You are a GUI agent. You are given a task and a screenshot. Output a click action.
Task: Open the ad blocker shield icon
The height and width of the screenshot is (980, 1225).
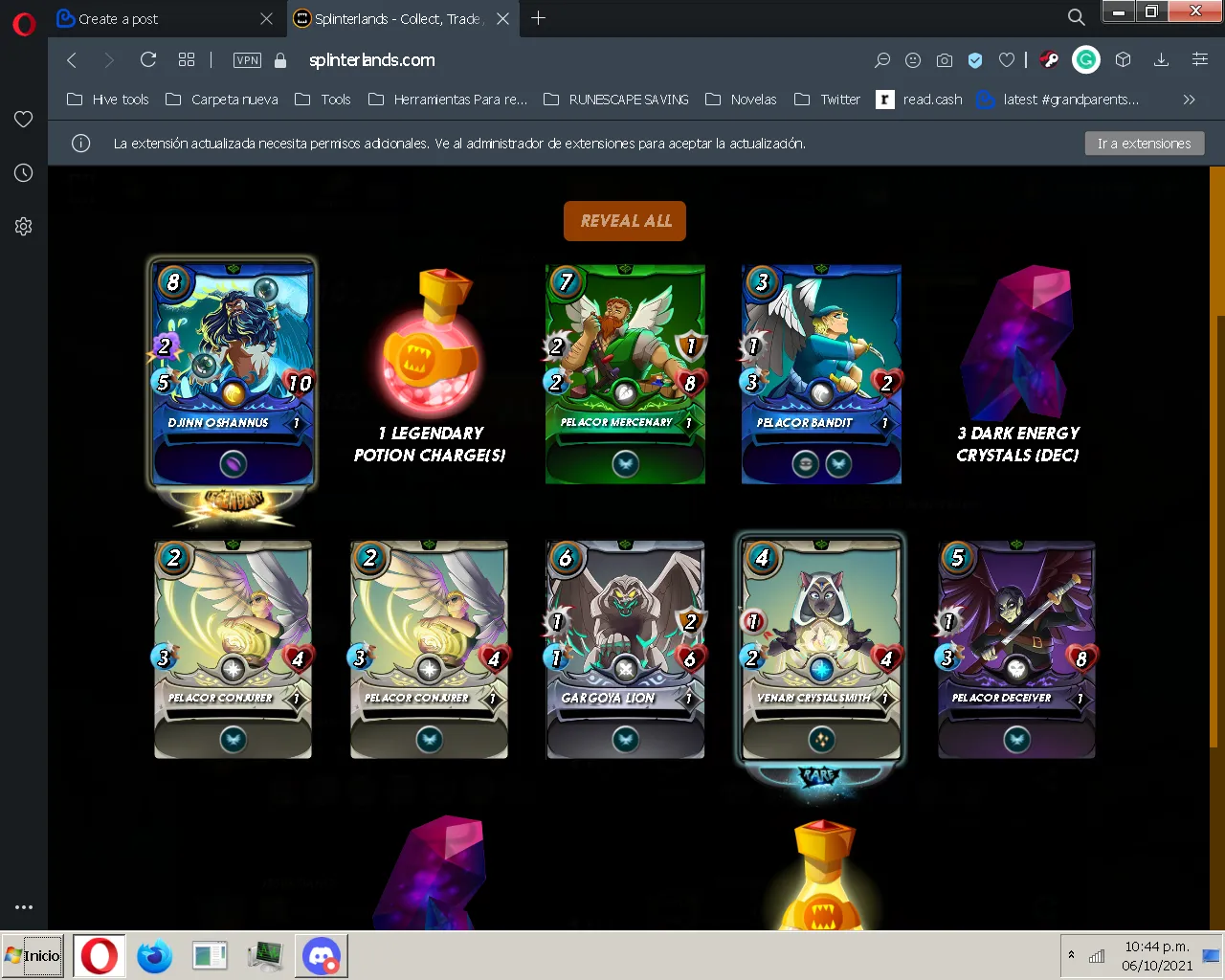pyautogui.click(x=975, y=60)
